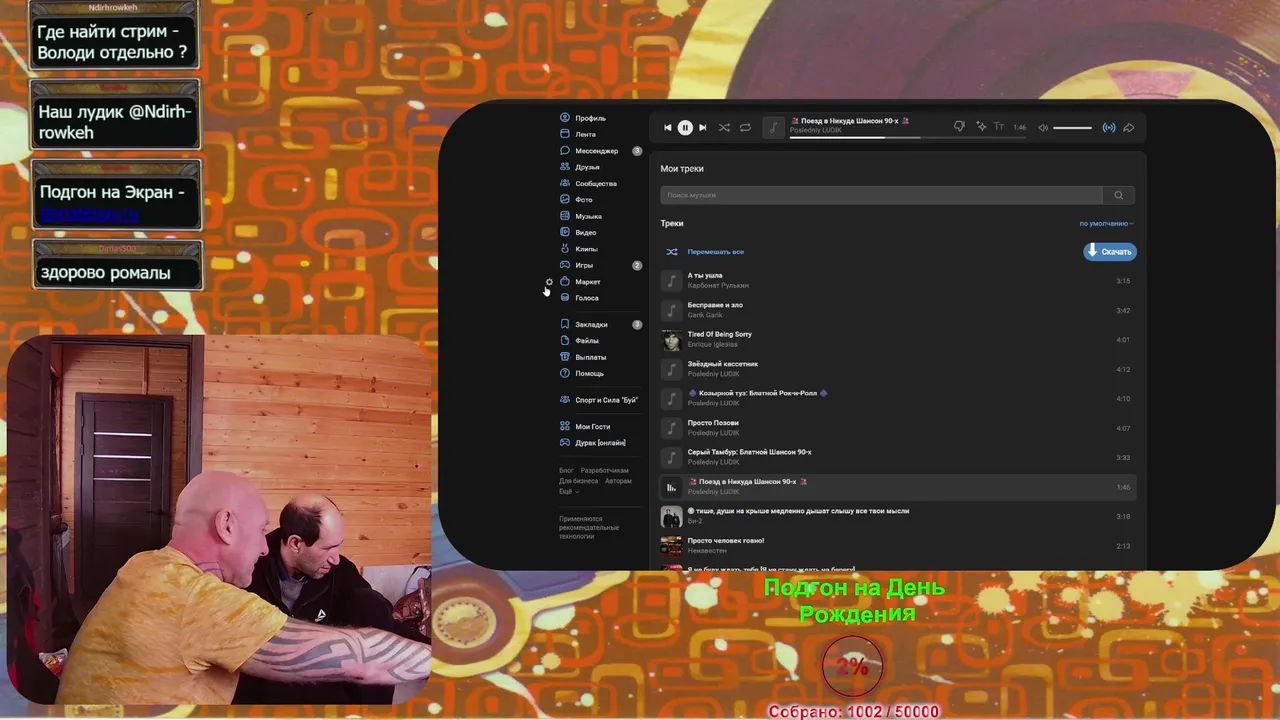Click the Голоса coin icon

click(565, 298)
